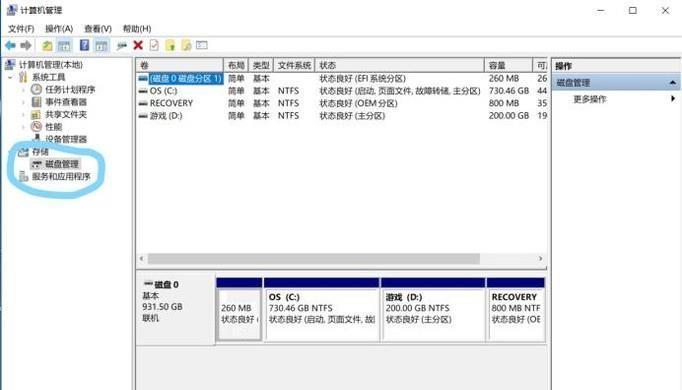Click the last toolbar settings view icon

tap(202, 45)
